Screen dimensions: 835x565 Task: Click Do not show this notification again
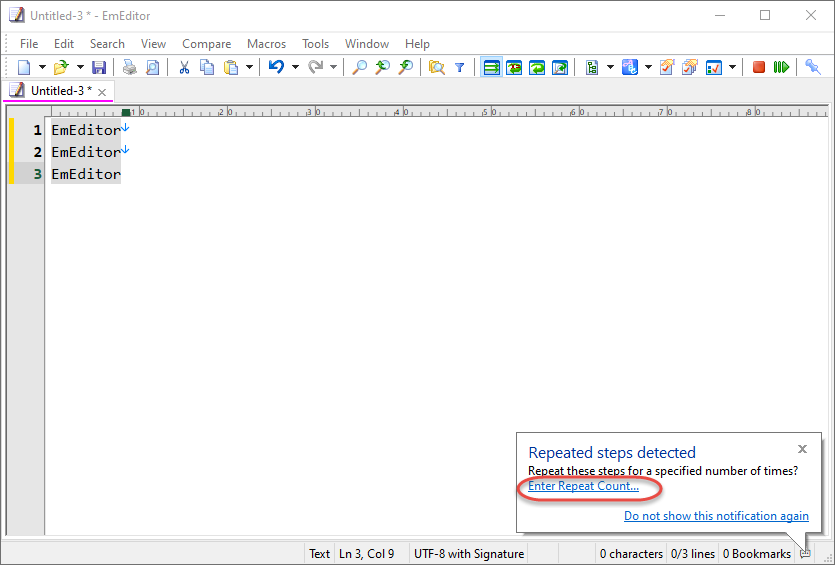(716, 515)
